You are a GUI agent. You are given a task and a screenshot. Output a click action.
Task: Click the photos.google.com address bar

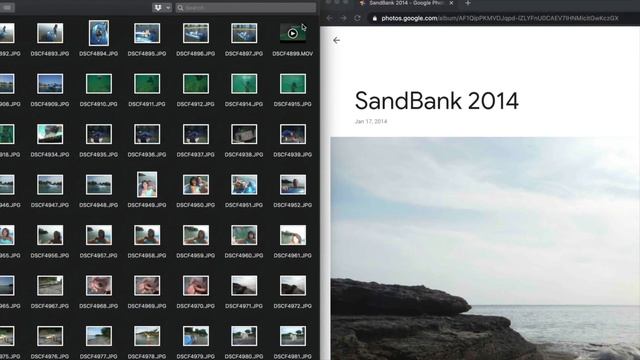click(500, 18)
